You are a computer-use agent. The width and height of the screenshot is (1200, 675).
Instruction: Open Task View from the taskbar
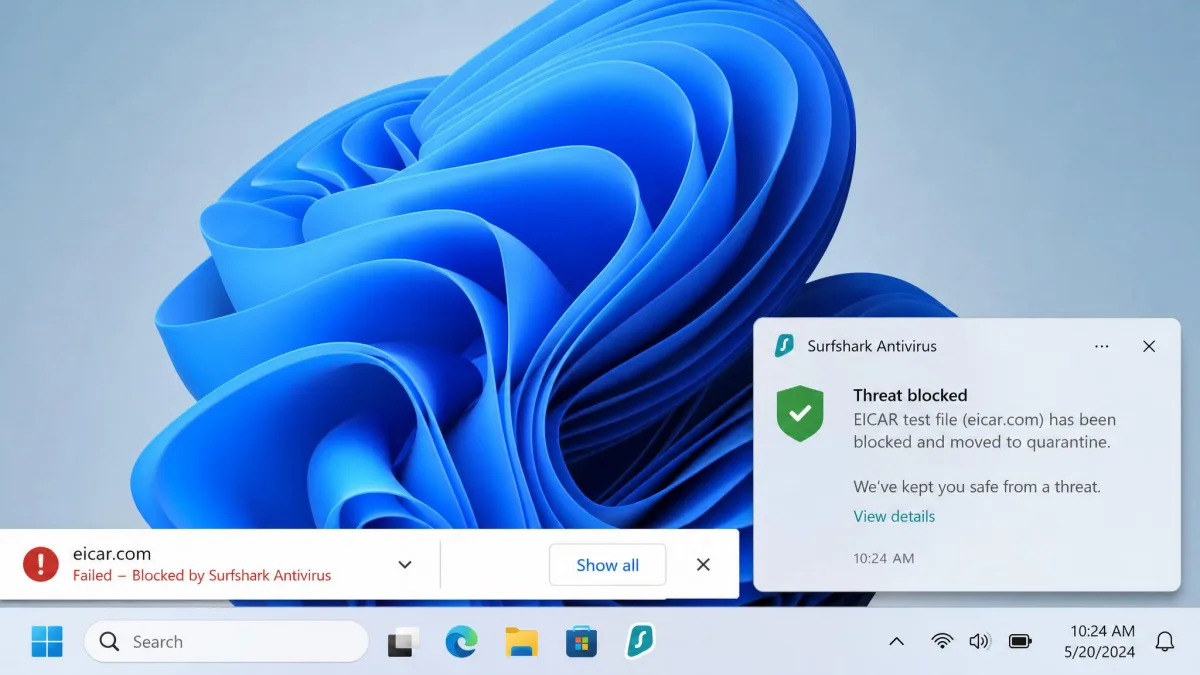(404, 641)
